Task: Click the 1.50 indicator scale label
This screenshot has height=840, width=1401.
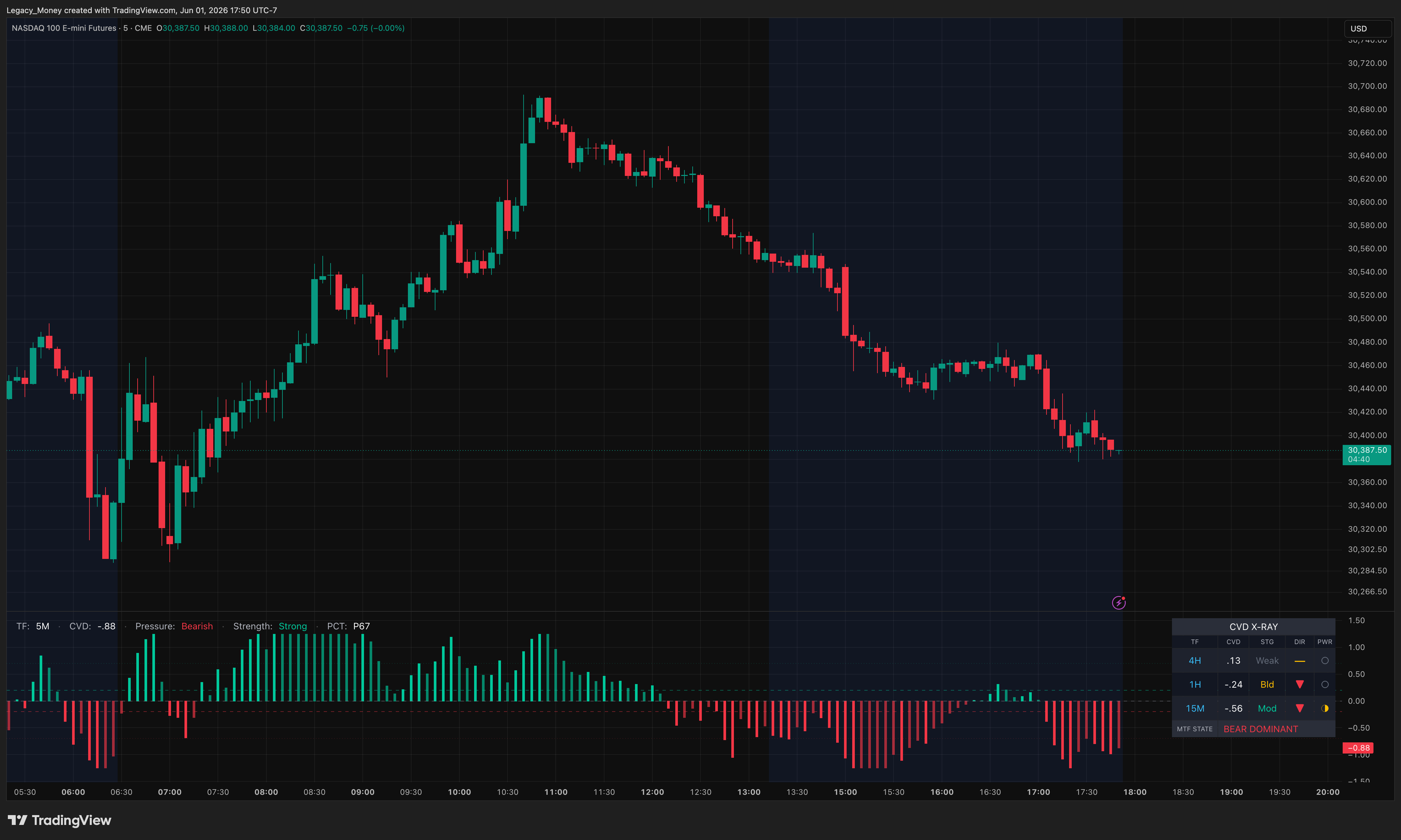Action: click(x=1356, y=620)
